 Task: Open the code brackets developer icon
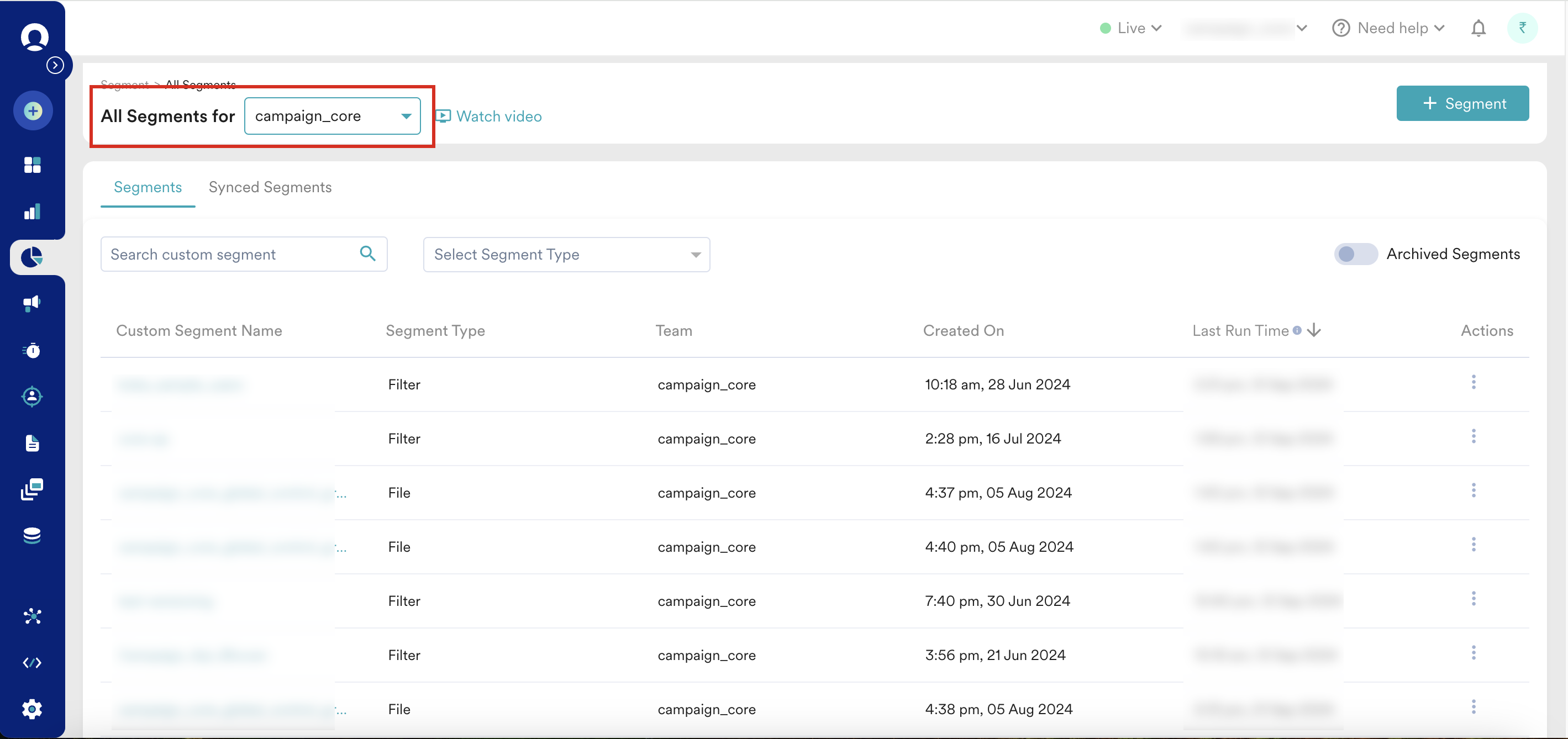[32, 662]
